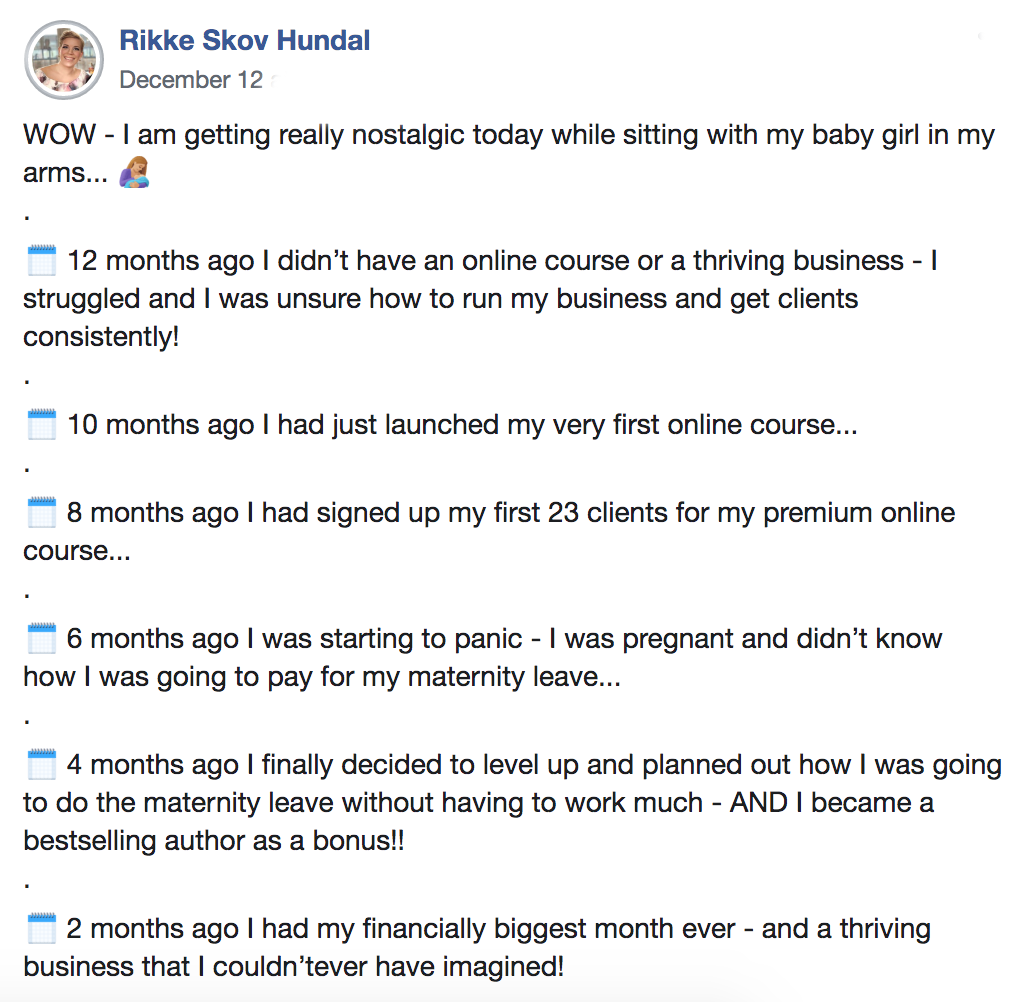Open the December 12 post timestamp

tap(191, 80)
